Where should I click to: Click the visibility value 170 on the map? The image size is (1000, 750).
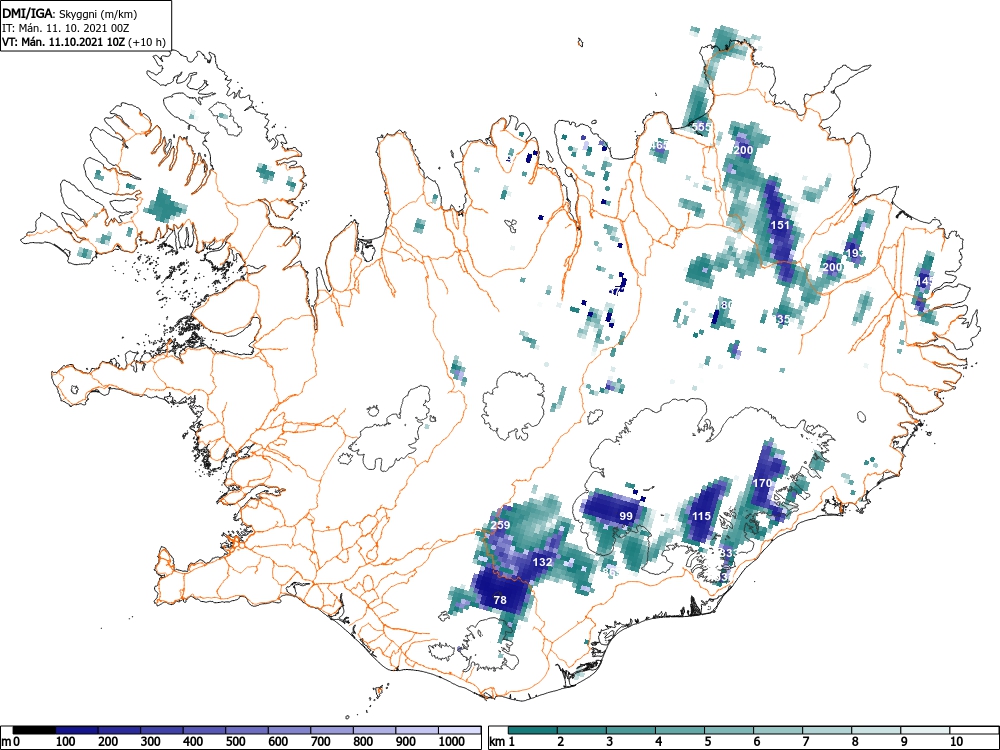pyautogui.click(x=762, y=483)
